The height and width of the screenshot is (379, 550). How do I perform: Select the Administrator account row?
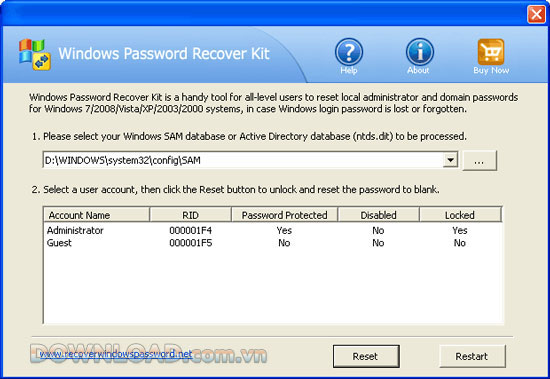click(x=273, y=230)
